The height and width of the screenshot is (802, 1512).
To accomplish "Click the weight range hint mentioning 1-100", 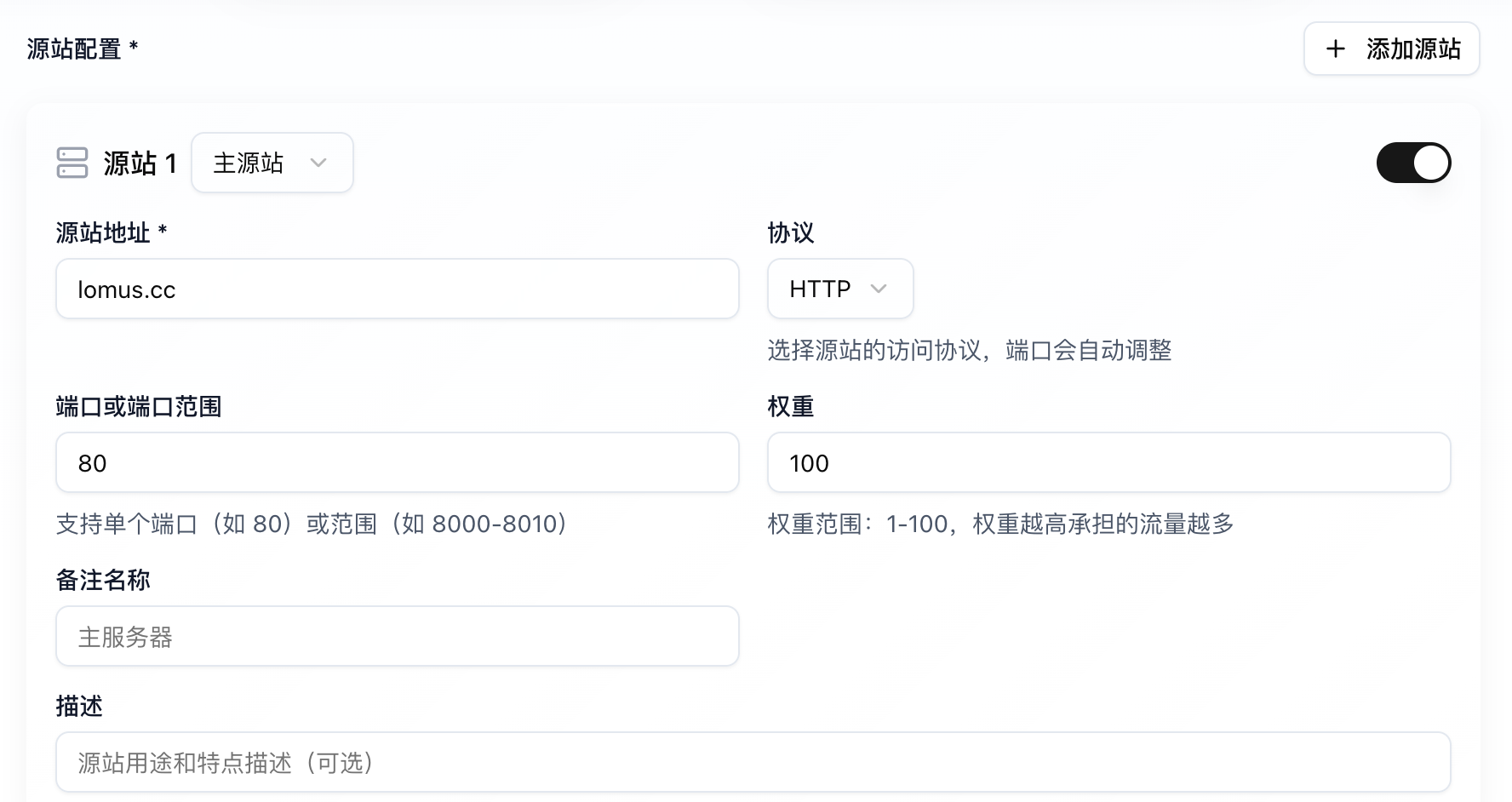I will point(1000,524).
